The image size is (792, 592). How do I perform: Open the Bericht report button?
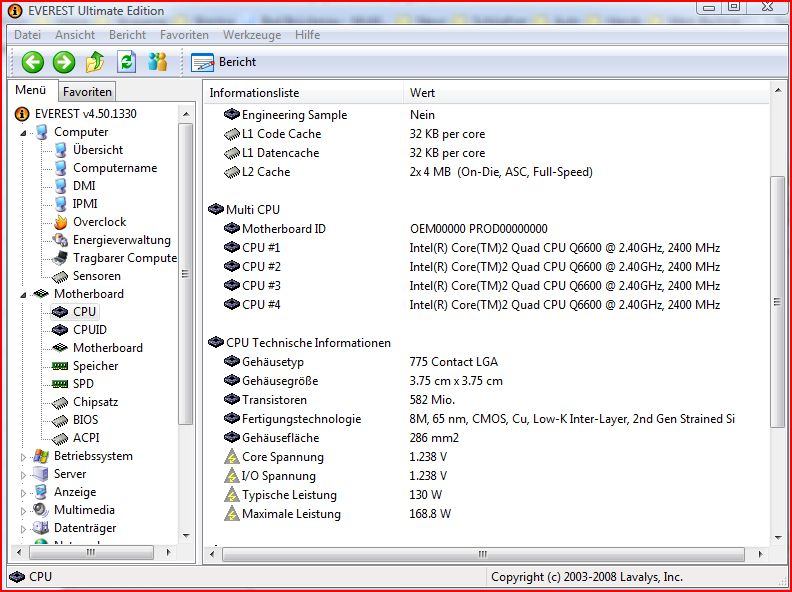(223, 62)
